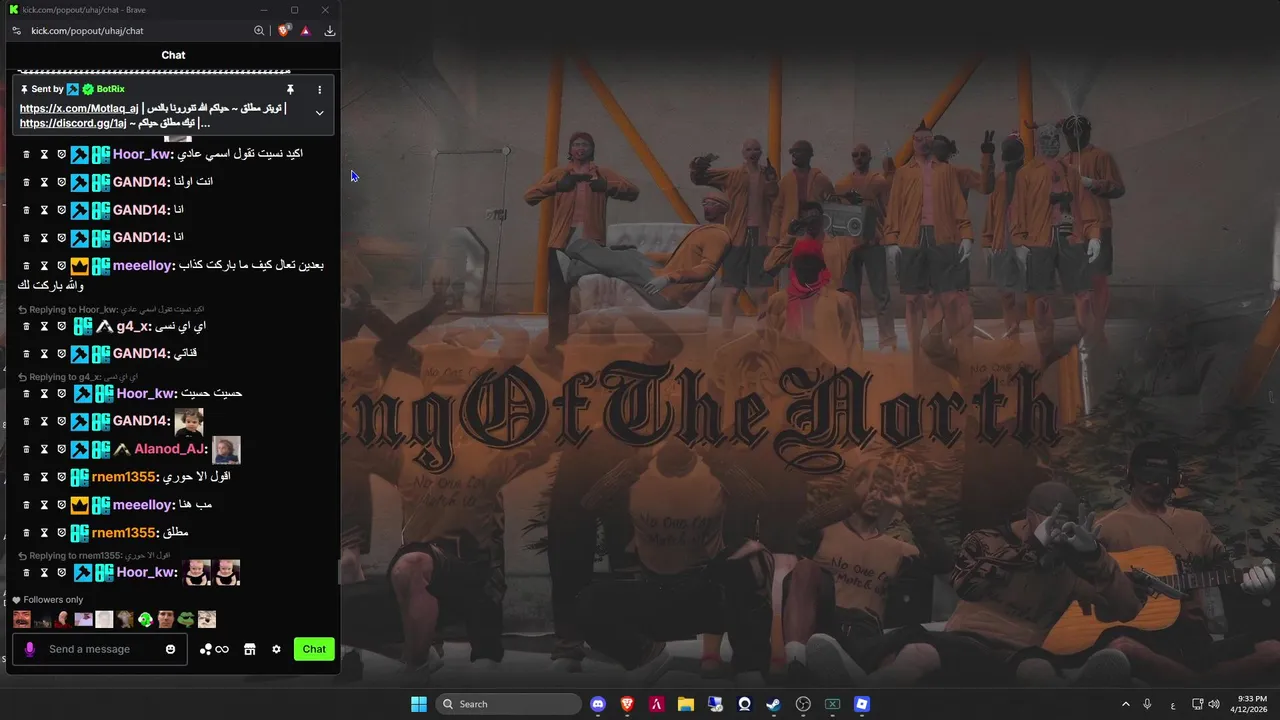Image resolution: width=1280 pixels, height=720 pixels.
Task: Click the Hoor_kw username on 'حسيت حسيت' message
Action: pyautogui.click(x=146, y=394)
